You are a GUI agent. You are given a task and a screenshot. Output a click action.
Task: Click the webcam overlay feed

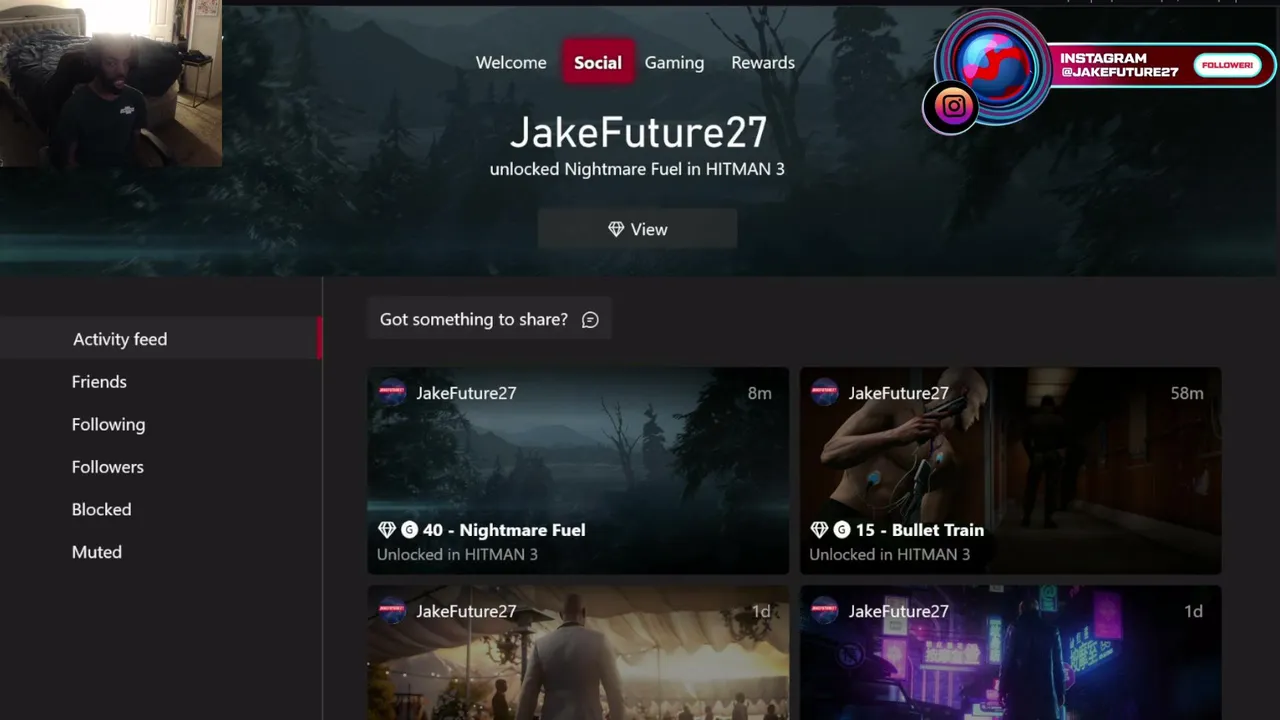tap(111, 84)
